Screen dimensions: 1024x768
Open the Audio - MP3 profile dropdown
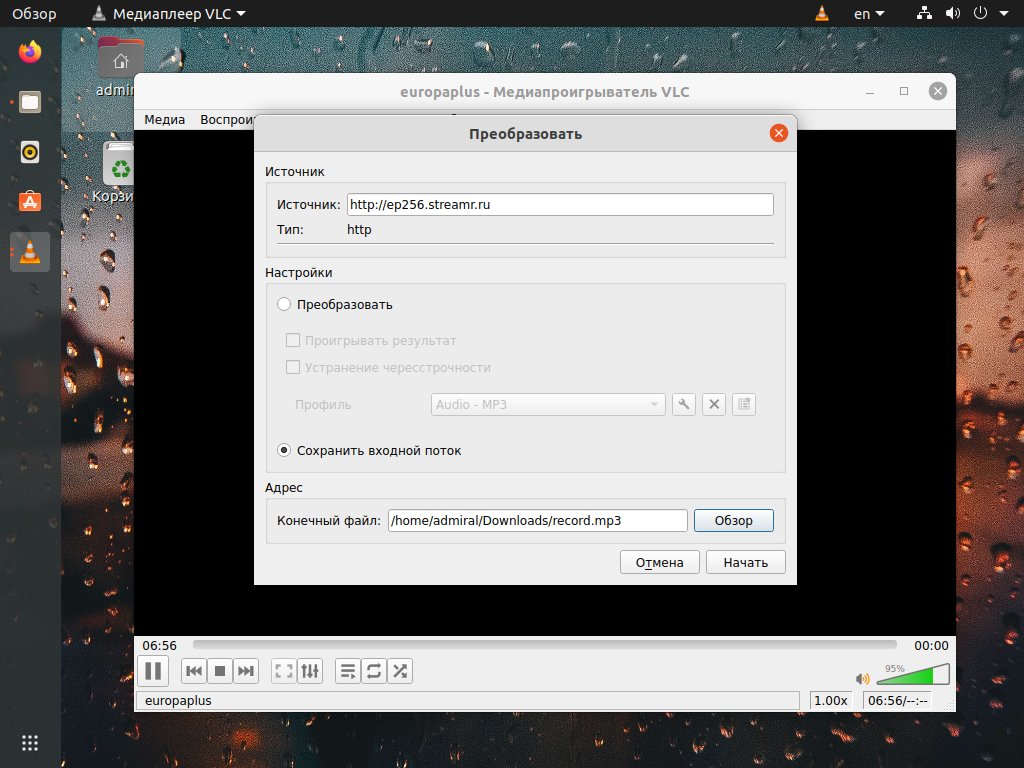(x=548, y=404)
